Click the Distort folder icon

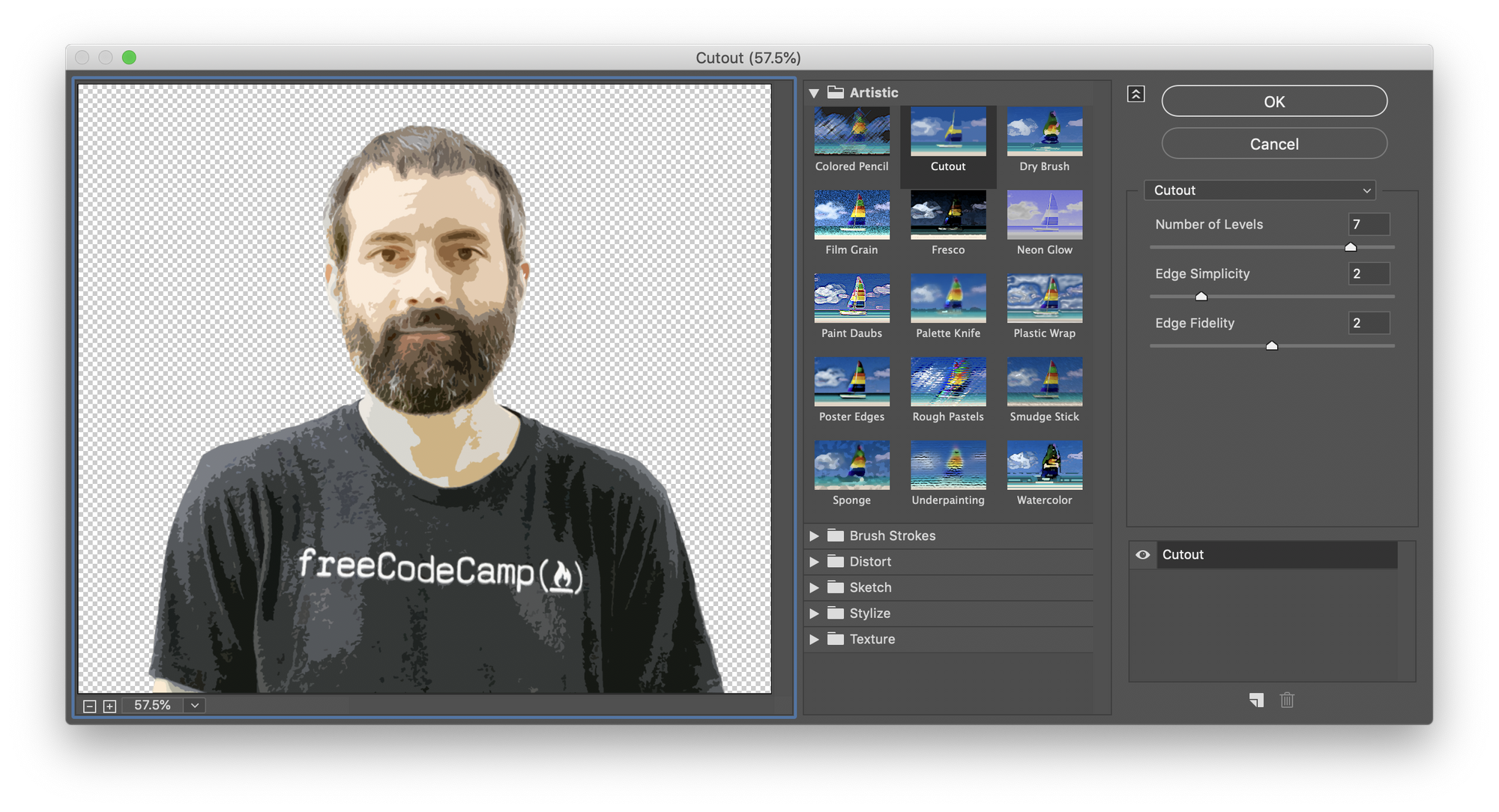(x=836, y=561)
